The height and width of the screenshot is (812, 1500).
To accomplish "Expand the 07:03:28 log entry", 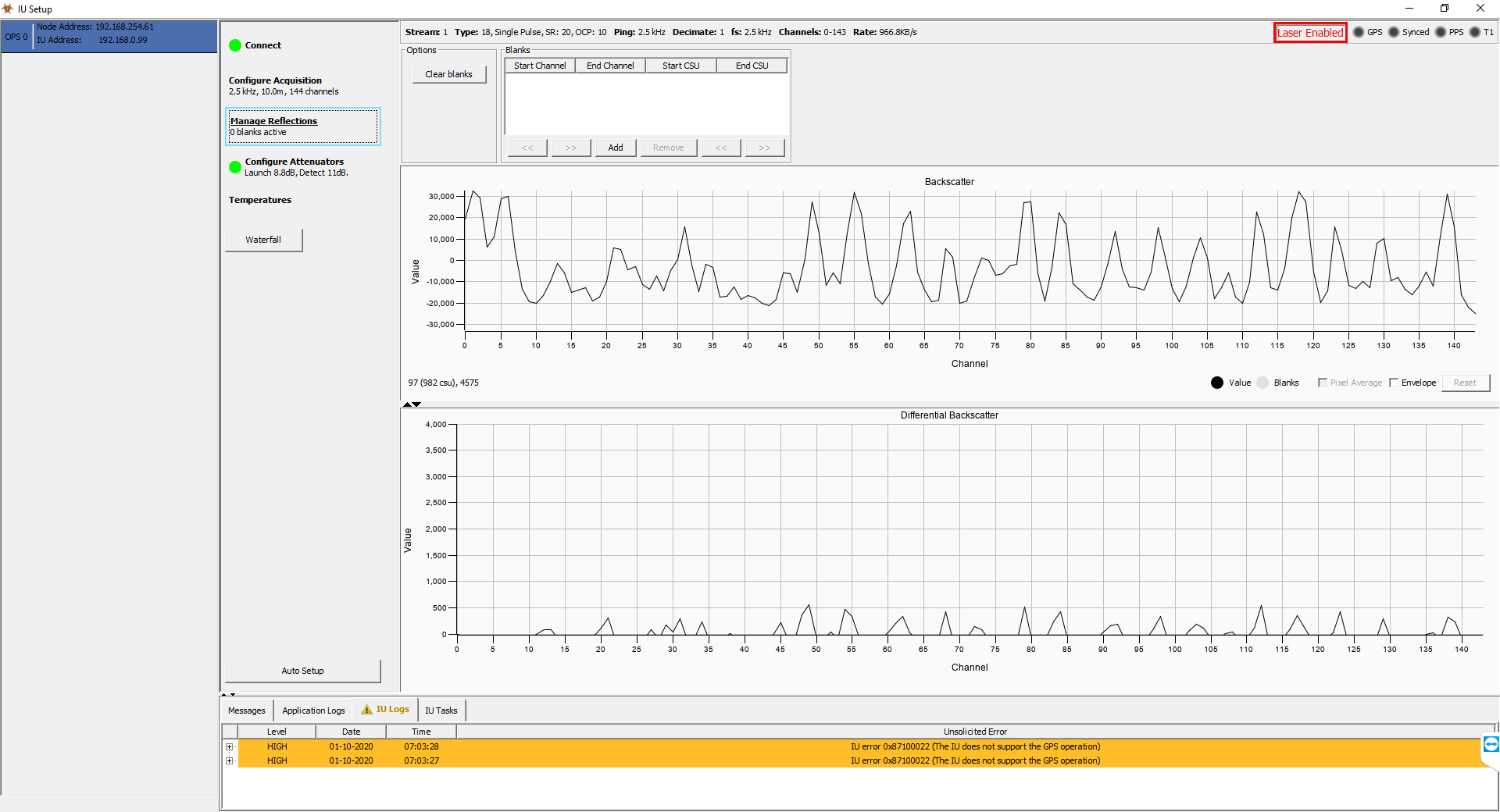I will pos(230,747).
